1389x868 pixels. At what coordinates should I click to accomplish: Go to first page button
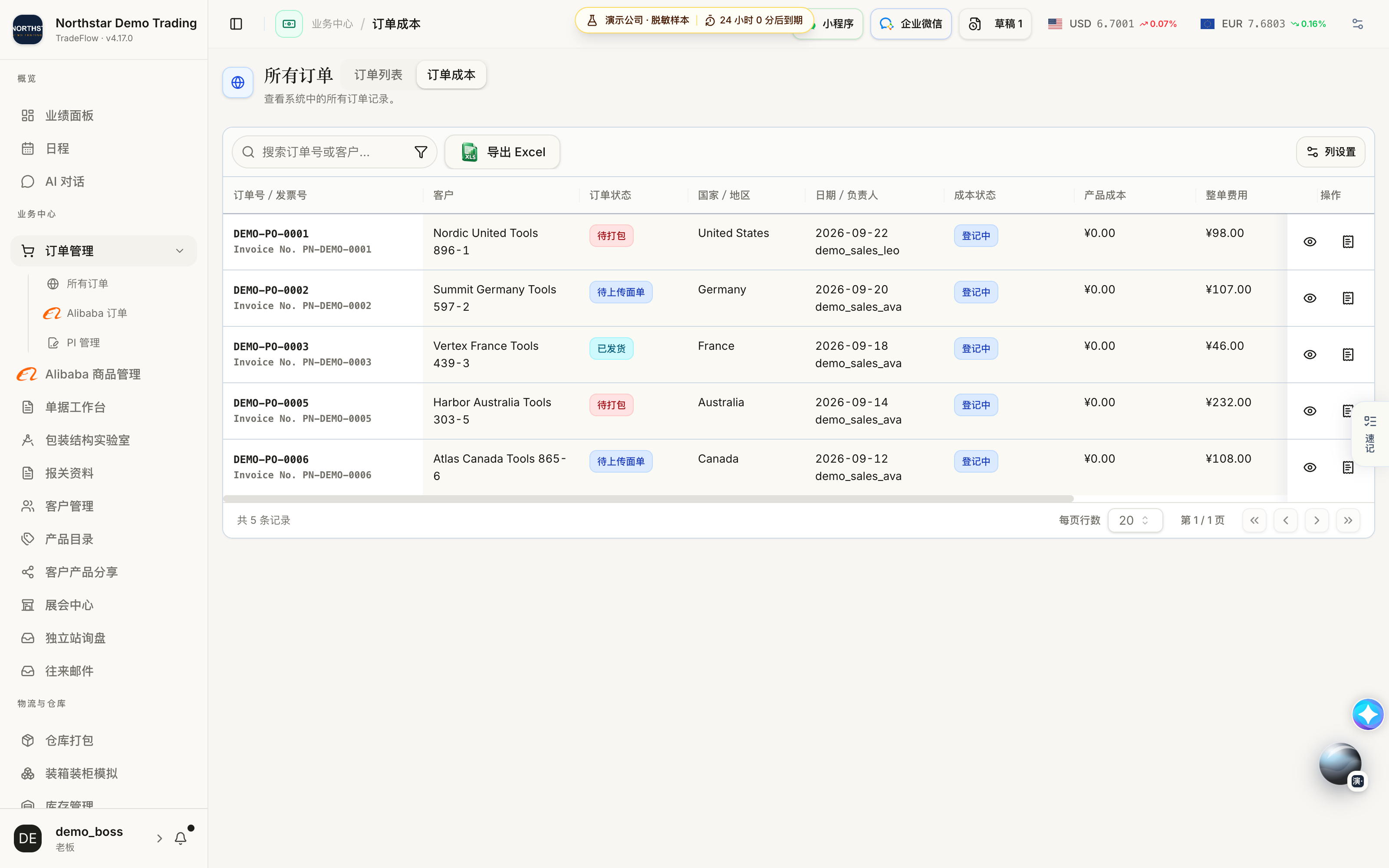coord(1254,520)
